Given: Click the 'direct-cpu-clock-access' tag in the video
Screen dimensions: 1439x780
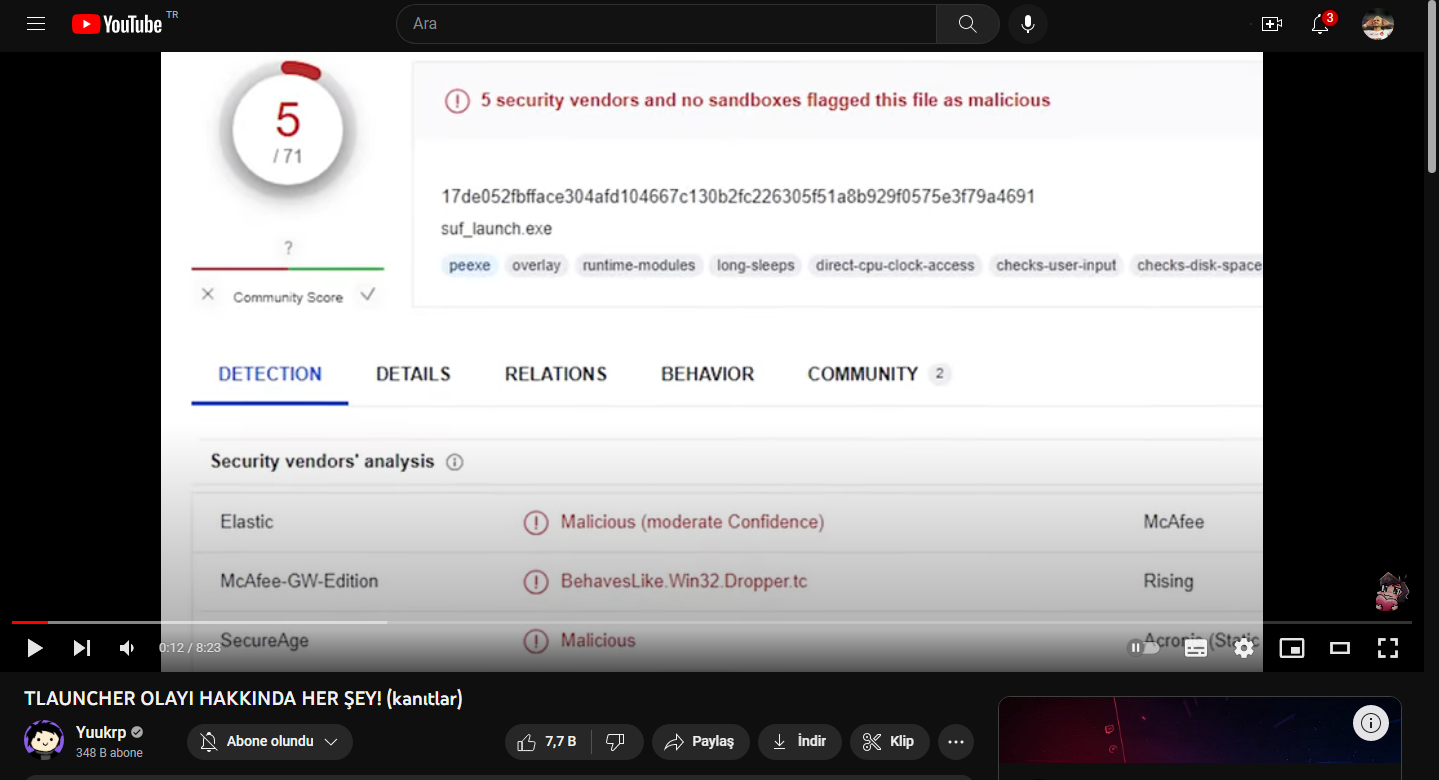Looking at the screenshot, I should pyautogui.click(x=895, y=266).
